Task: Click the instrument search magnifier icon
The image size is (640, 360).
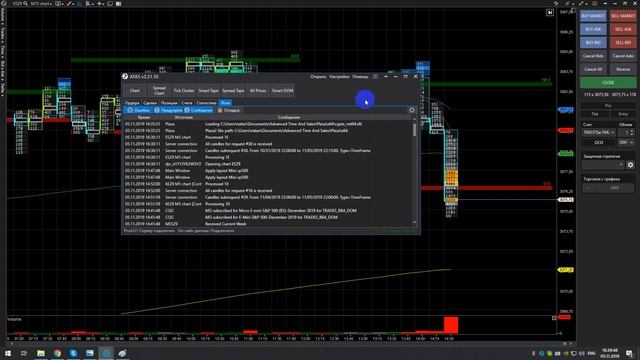Action: click(x=25, y=4)
